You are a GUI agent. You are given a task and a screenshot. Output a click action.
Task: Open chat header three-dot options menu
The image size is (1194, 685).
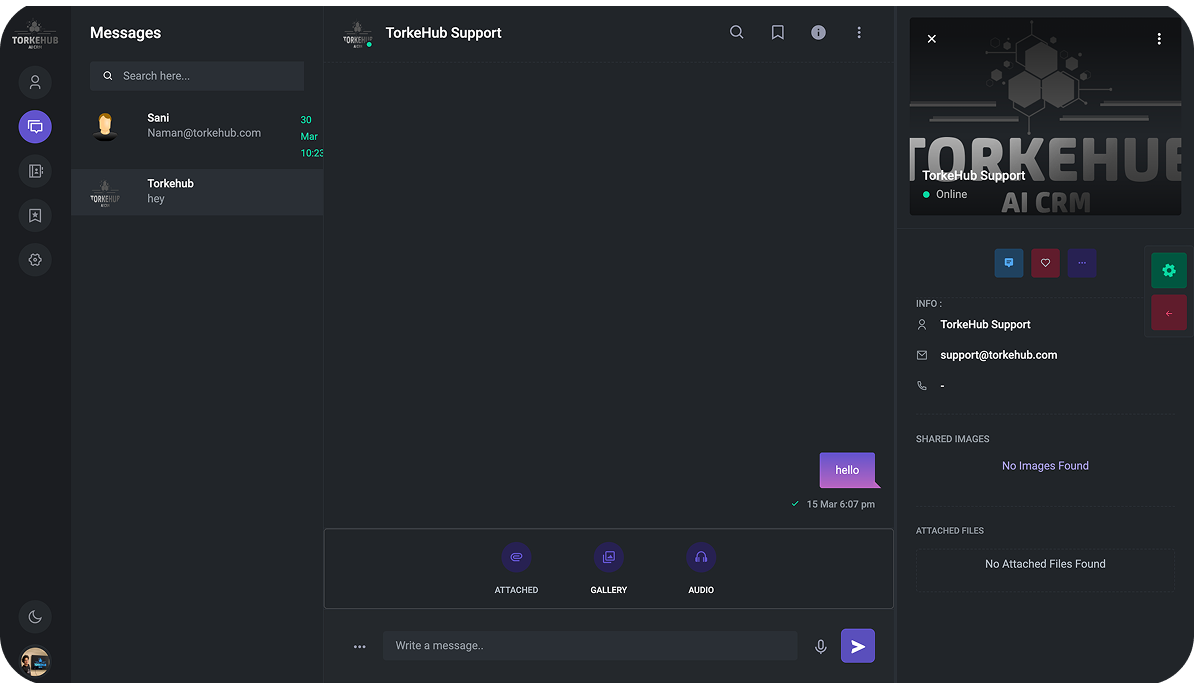pos(859,33)
